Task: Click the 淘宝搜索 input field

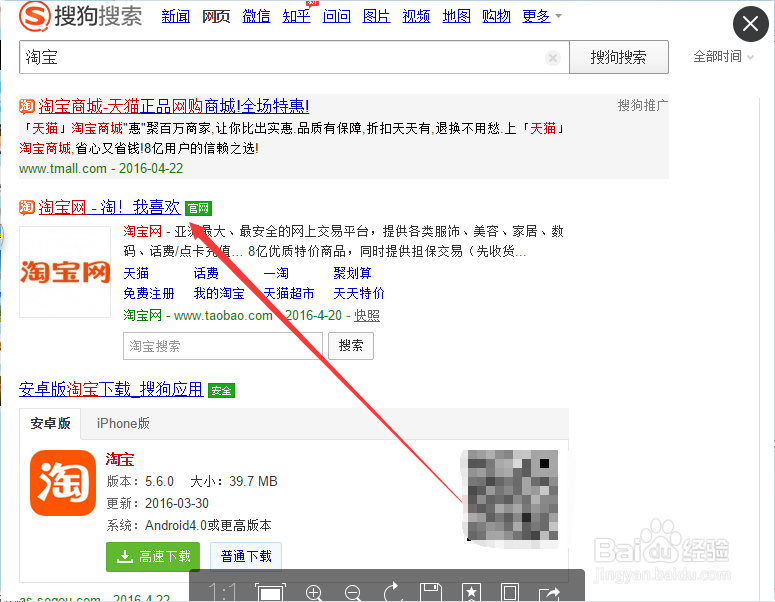Action: tap(223, 346)
